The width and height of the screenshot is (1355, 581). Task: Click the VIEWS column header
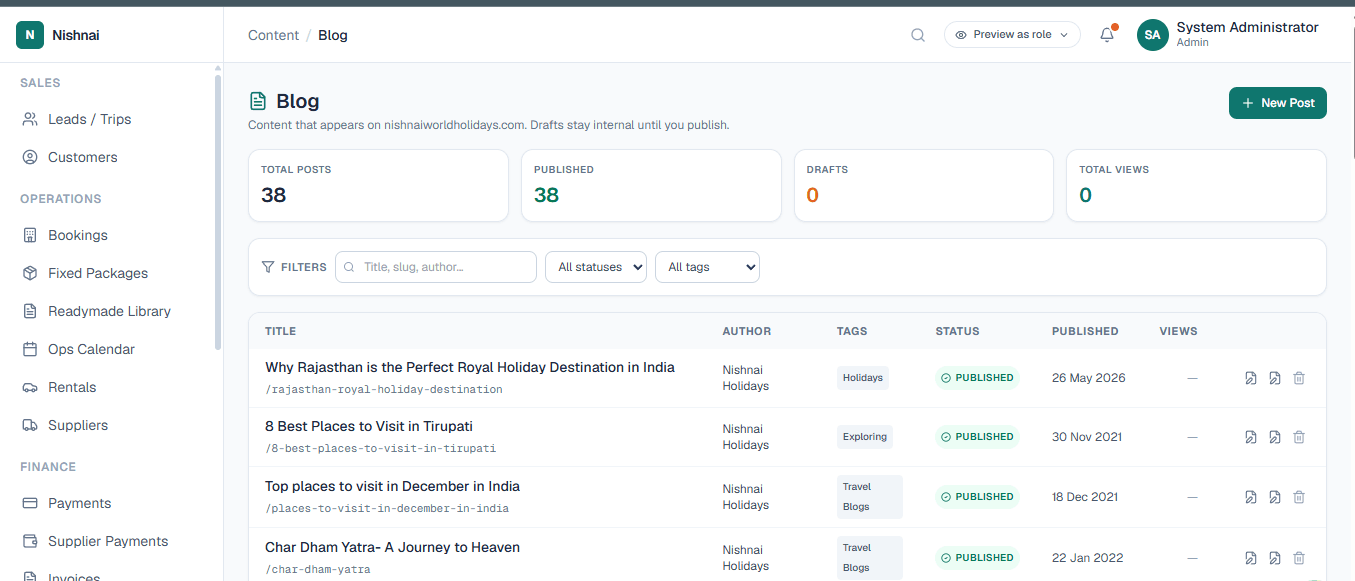[x=1178, y=331]
